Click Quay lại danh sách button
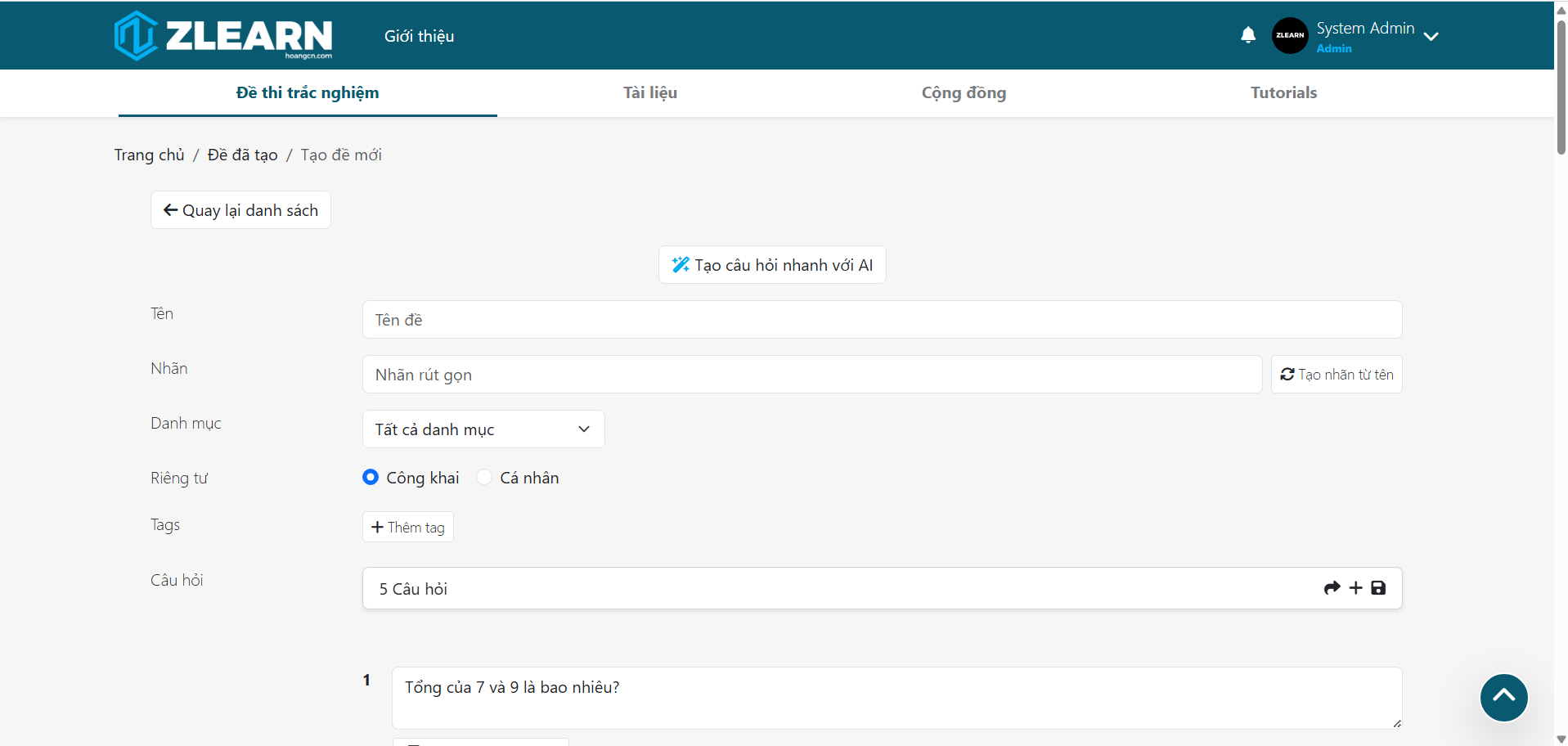The height and width of the screenshot is (746, 1568). point(240,210)
